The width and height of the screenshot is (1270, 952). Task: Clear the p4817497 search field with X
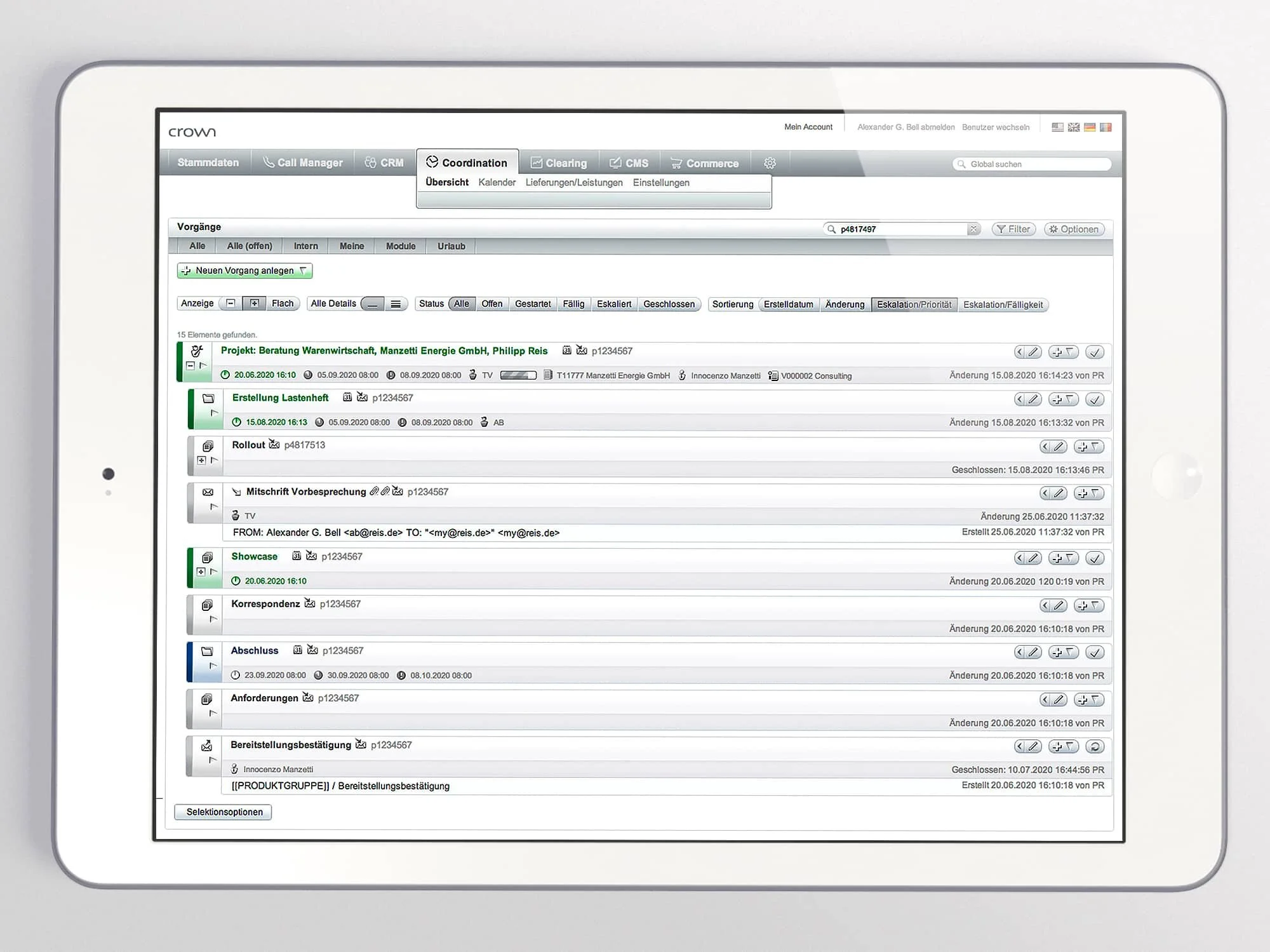pos(973,229)
